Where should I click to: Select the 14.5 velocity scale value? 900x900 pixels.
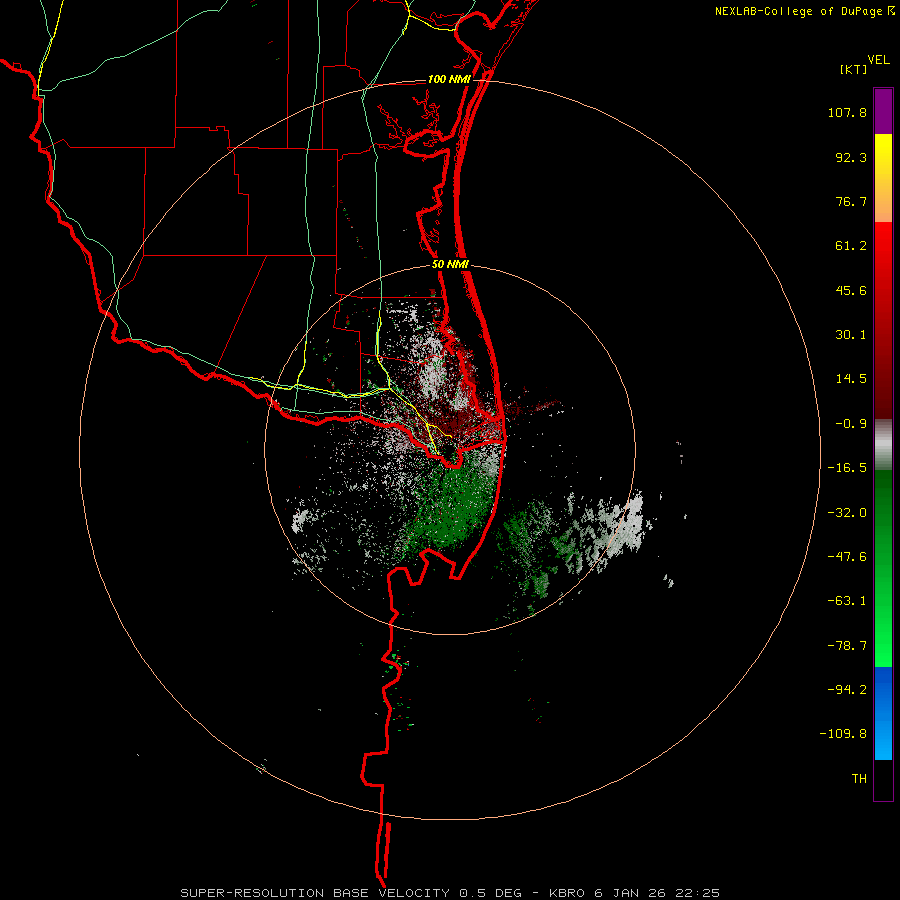click(x=851, y=379)
